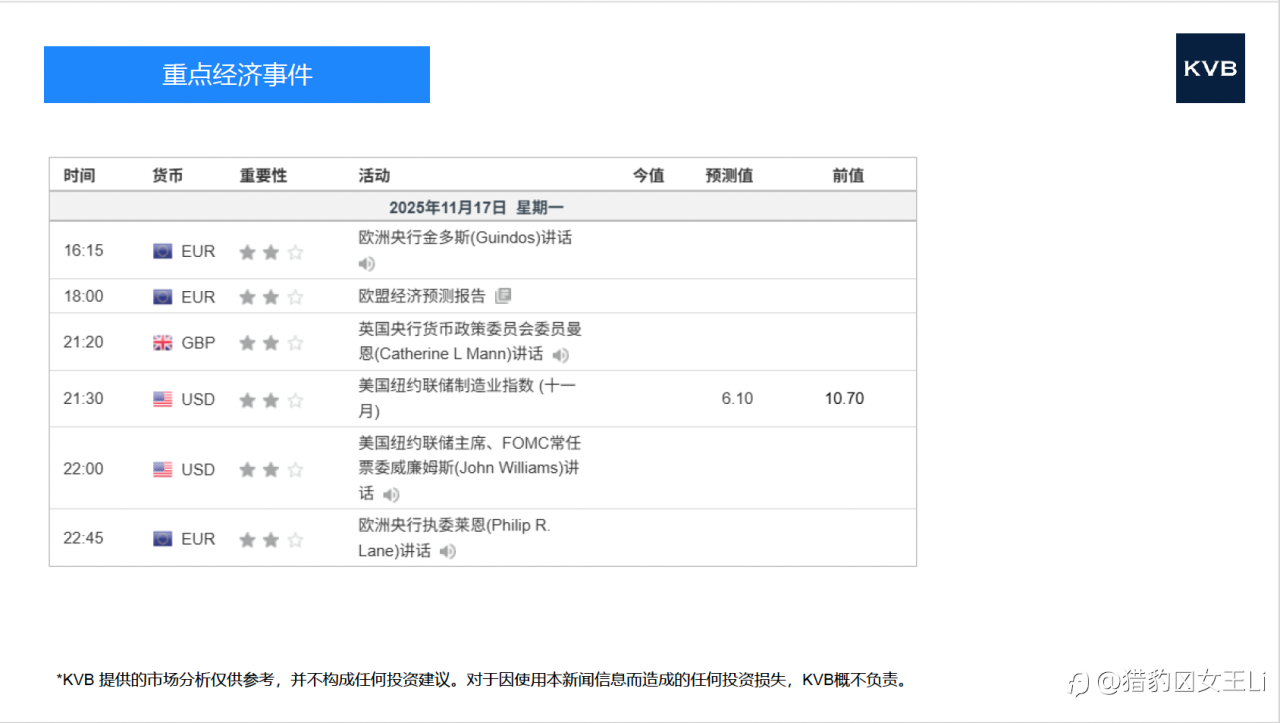Click the 重点经济事件 header banner
The image size is (1280, 723).
coord(237,75)
